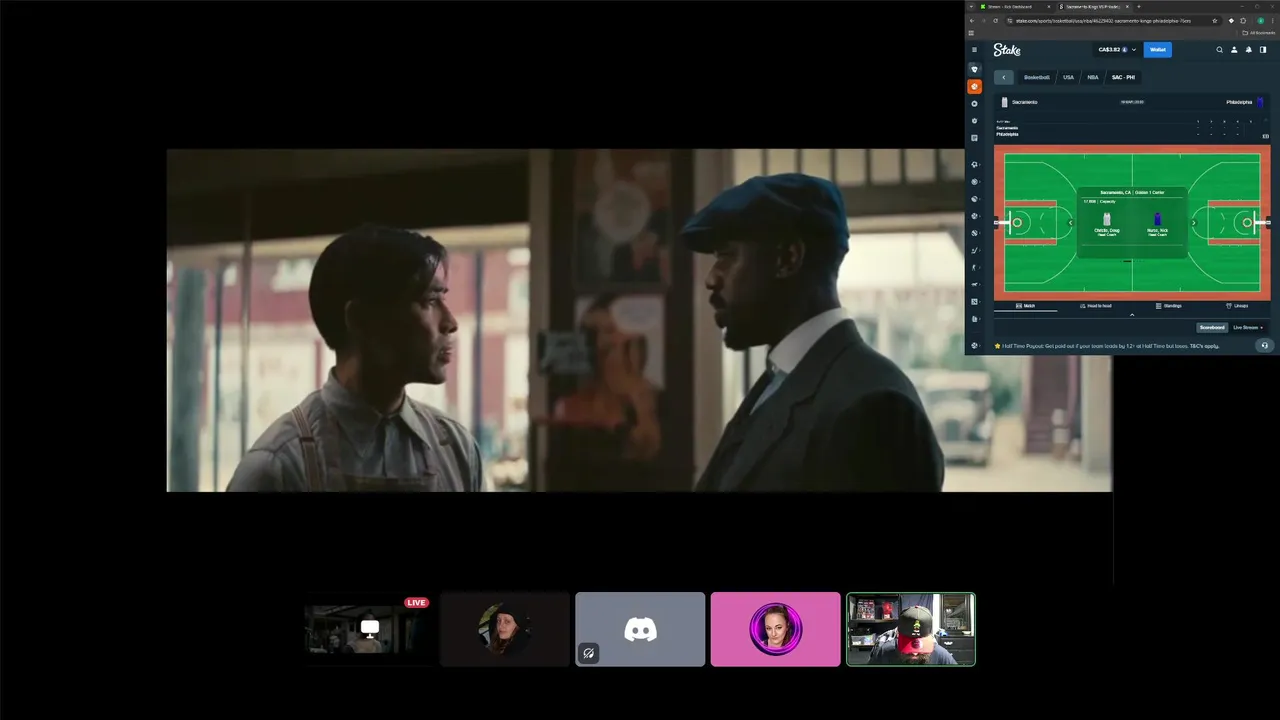This screenshot has height=720, width=1280.
Task: Select the pink tile with purple-ringed avatar
Action: (775, 629)
